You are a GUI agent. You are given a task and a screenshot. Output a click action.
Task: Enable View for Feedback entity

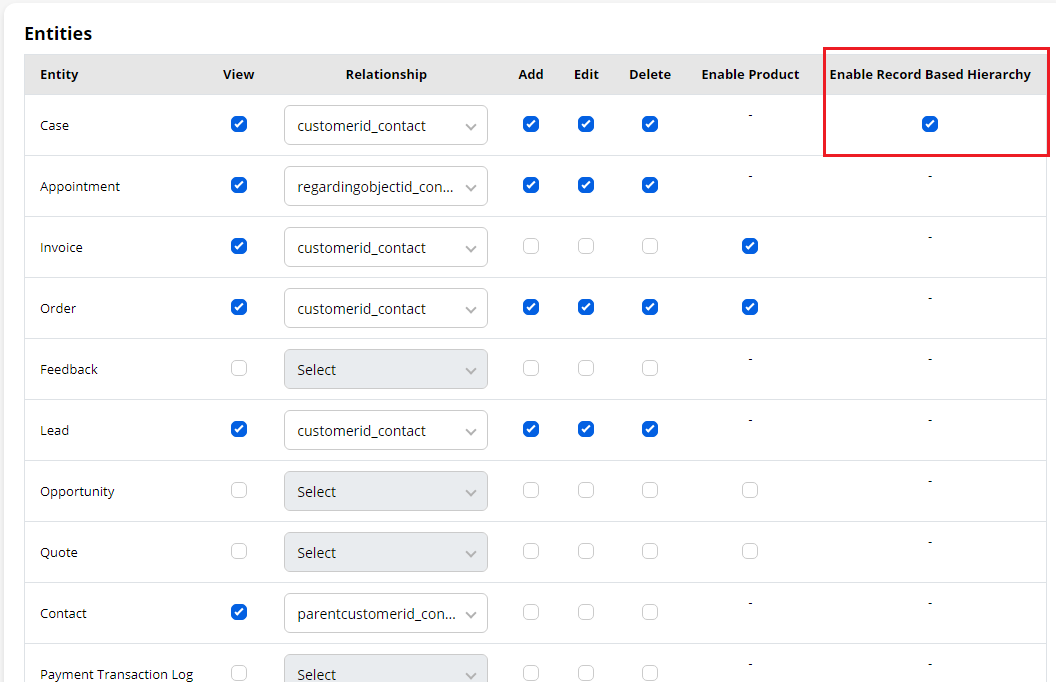pyautogui.click(x=239, y=368)
